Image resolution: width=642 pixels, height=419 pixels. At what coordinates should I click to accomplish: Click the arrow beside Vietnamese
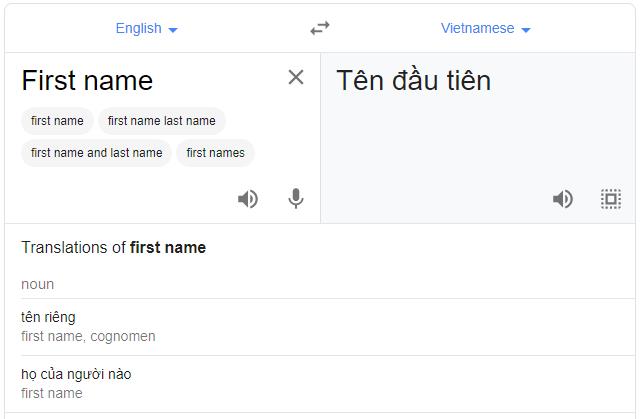click(526, 30)
